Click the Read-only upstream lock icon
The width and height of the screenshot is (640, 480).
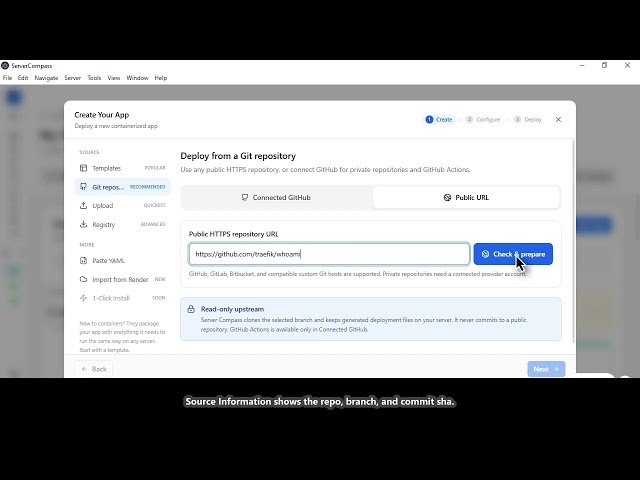point(191,309)
